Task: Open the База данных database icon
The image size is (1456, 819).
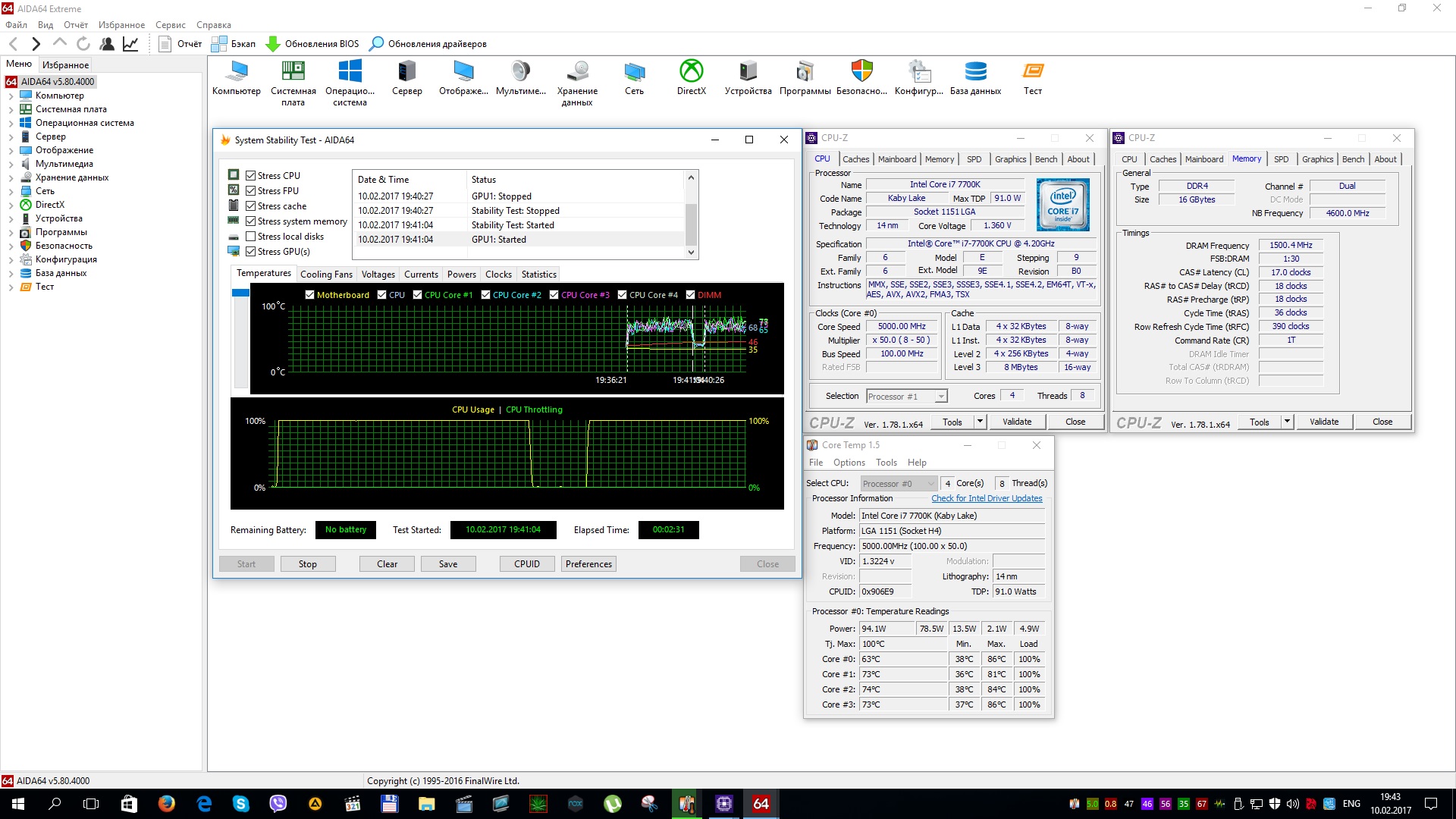Action: pyautogui.click(x=975, y=72)
